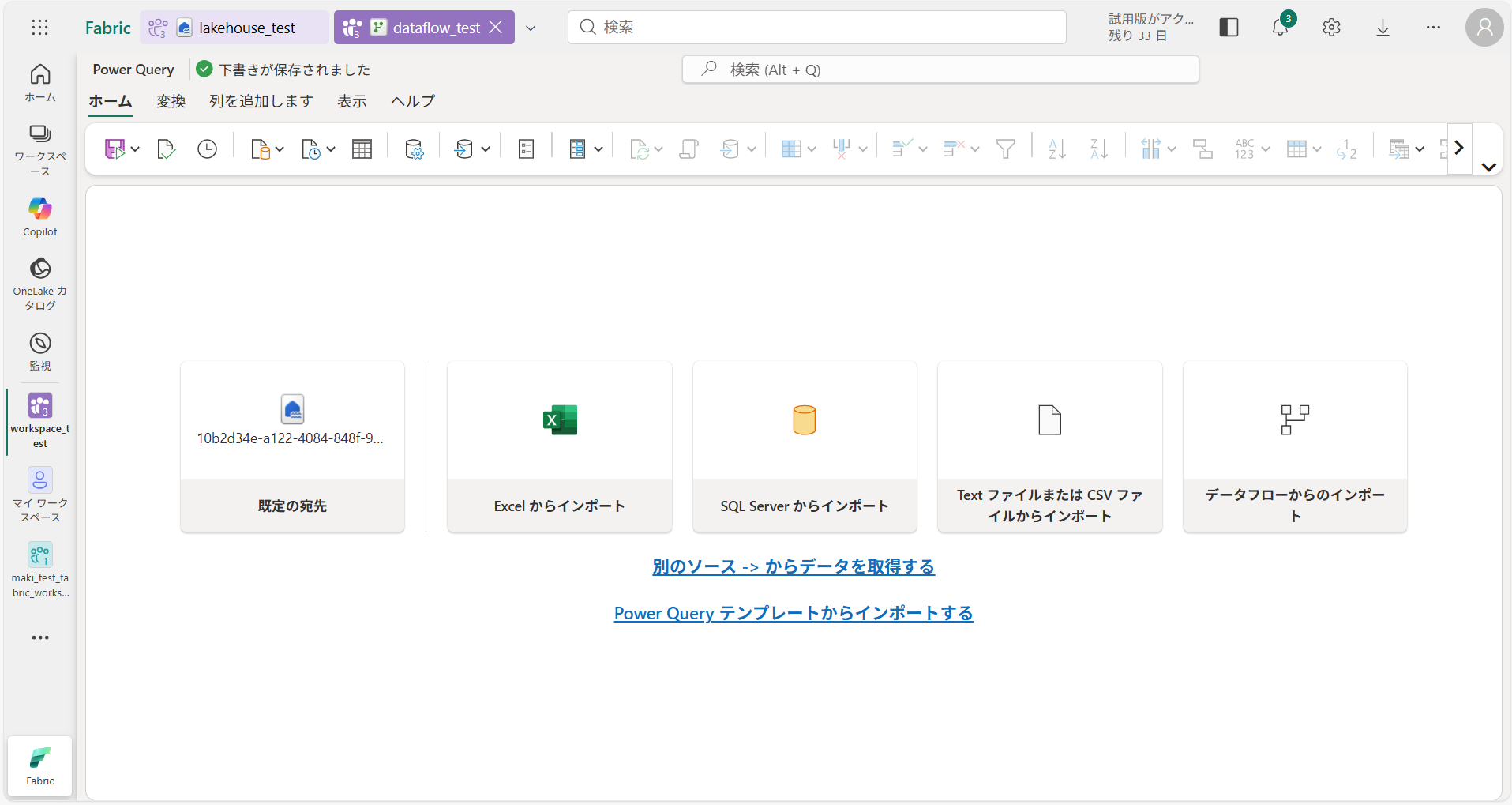
Task: Open the Fabric apps grid launcher
Action: [39, 28]
